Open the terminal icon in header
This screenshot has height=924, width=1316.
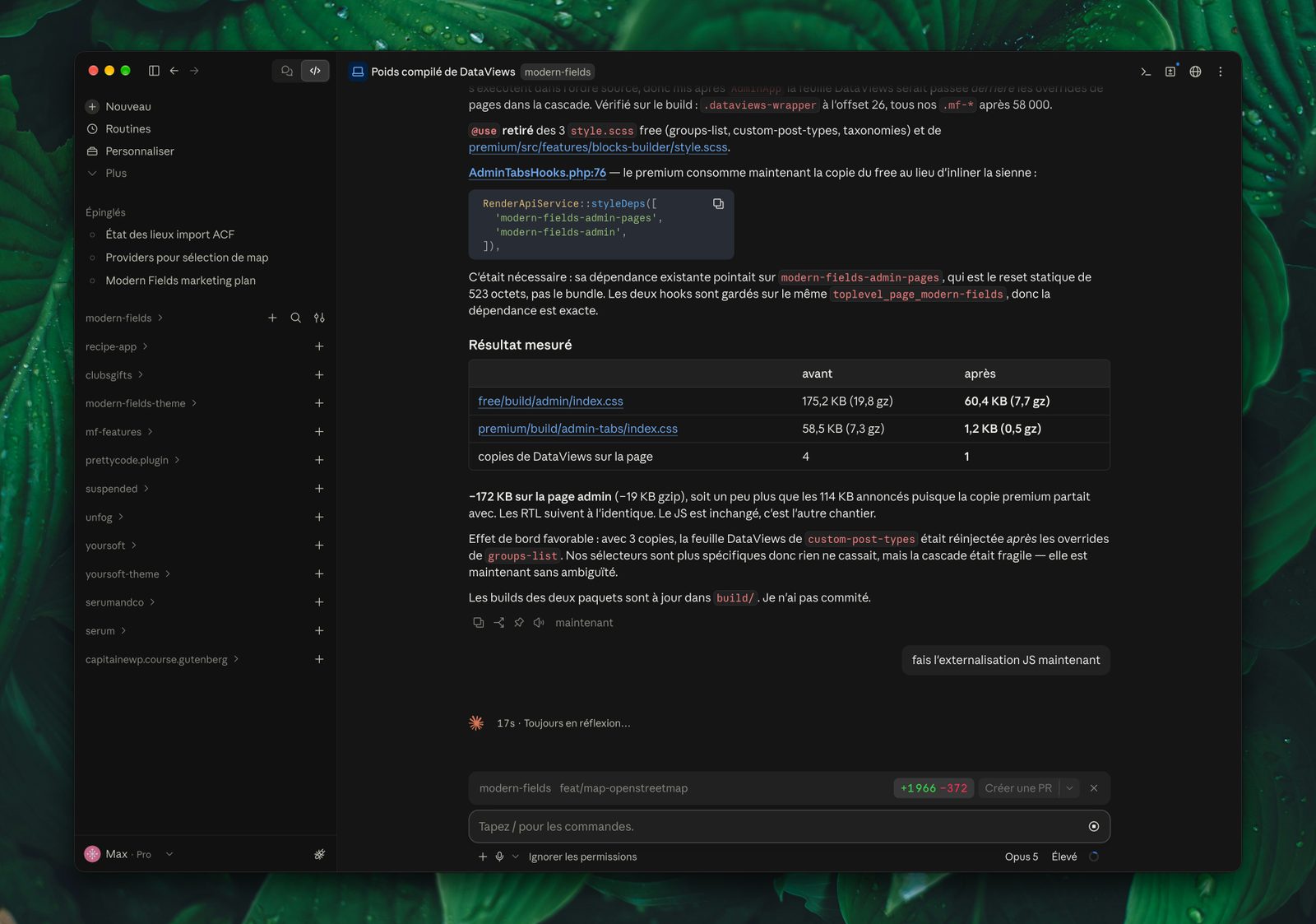1146,72
